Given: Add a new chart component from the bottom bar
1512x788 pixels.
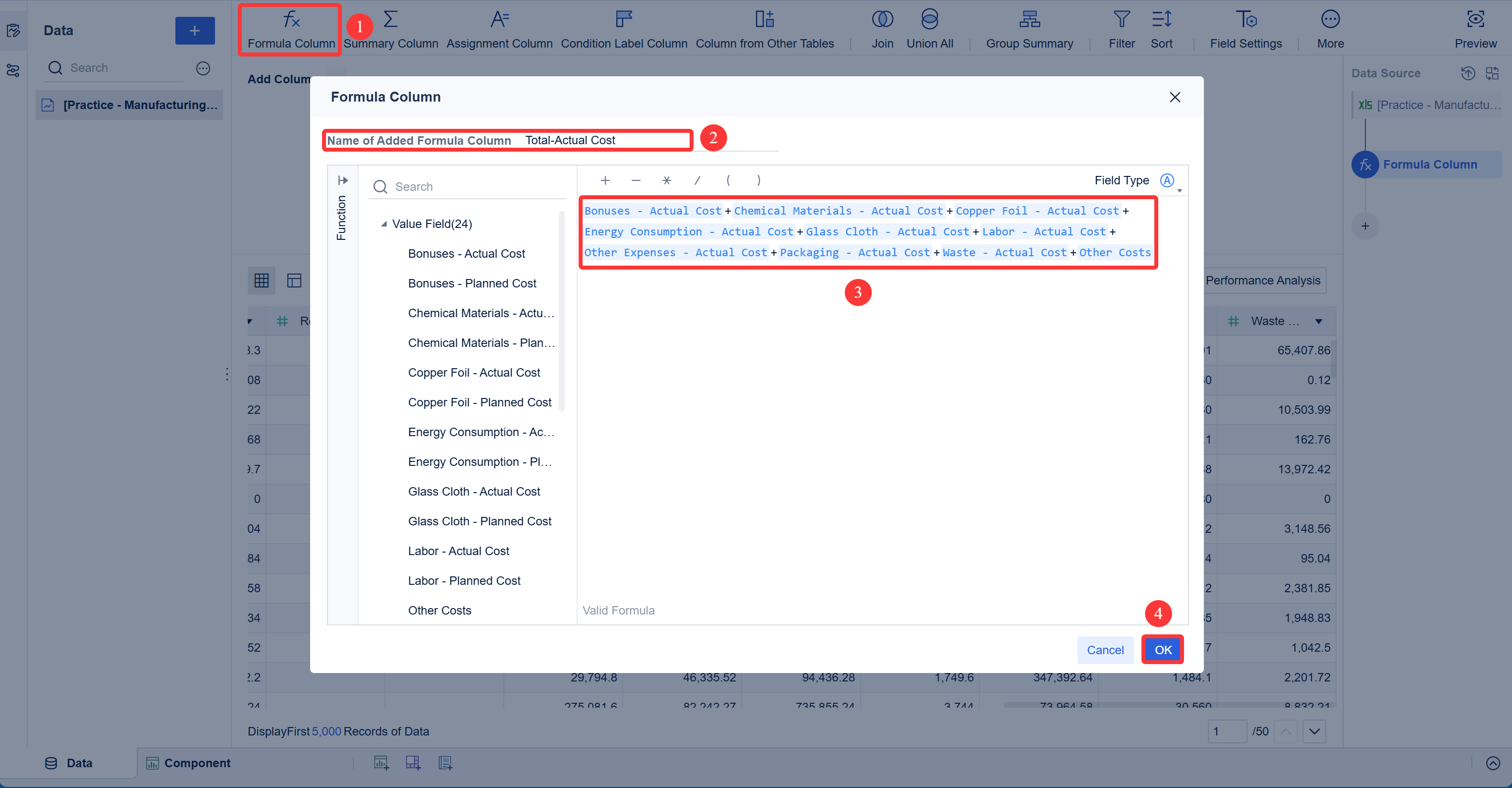Looking at the screenshot, I should pyautogui.click(x=381, y=762).
